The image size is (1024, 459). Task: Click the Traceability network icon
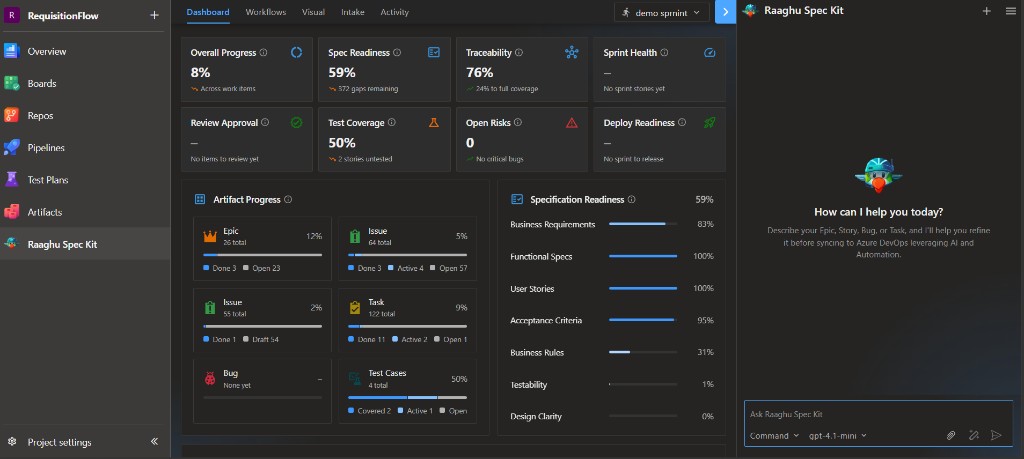tap(572, 52)
